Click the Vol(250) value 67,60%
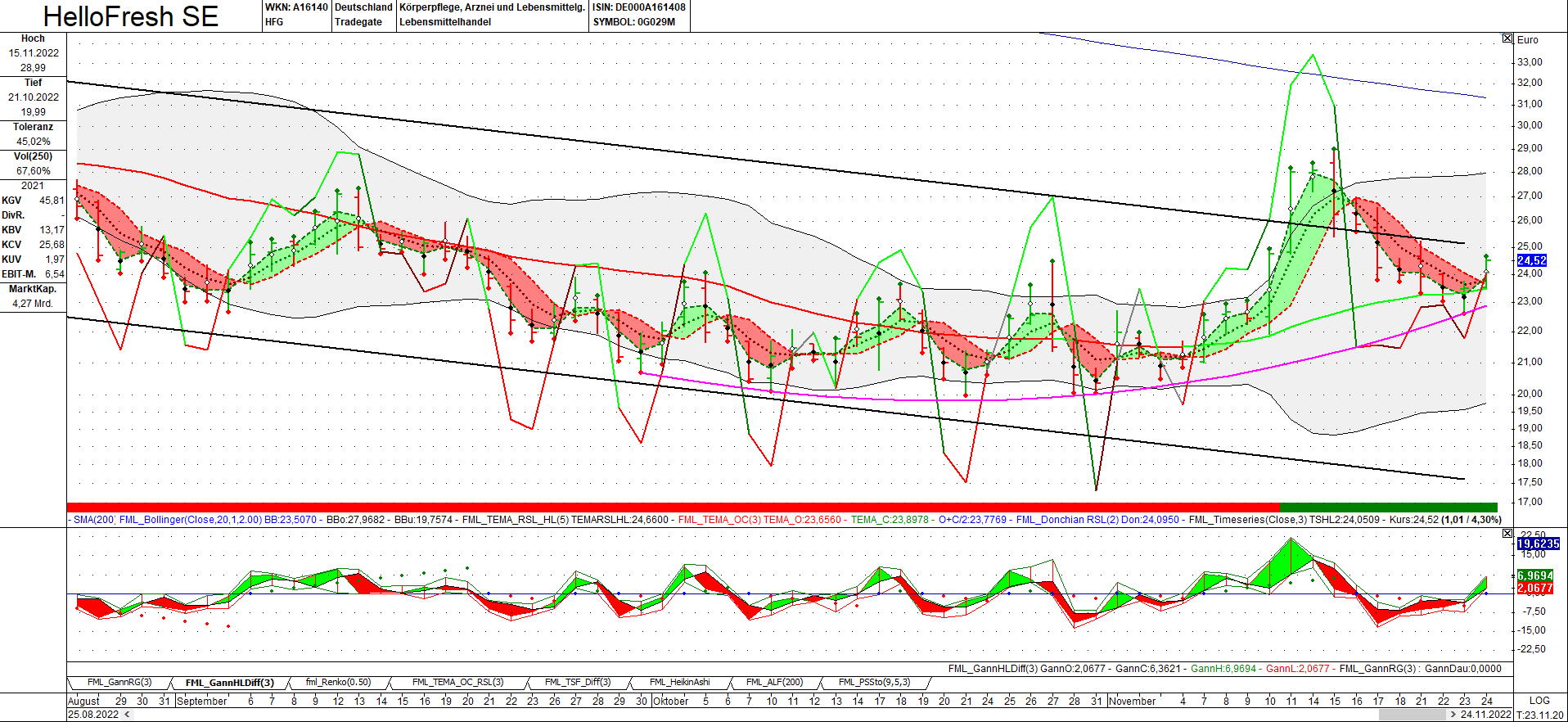This screenshot has width=1568, height=722. 34,171
